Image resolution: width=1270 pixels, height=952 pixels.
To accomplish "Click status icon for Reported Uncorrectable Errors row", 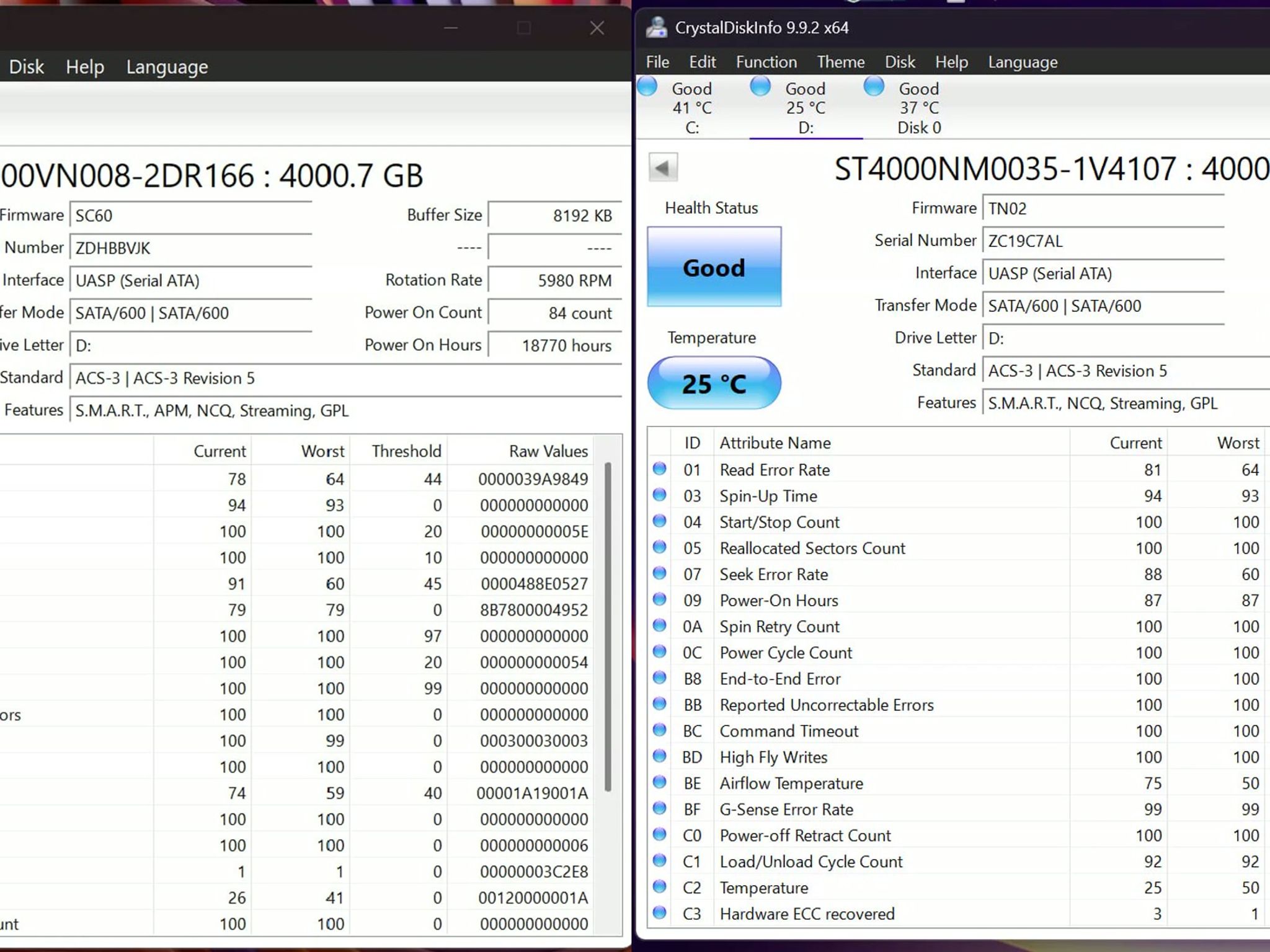I will point(659,704).
